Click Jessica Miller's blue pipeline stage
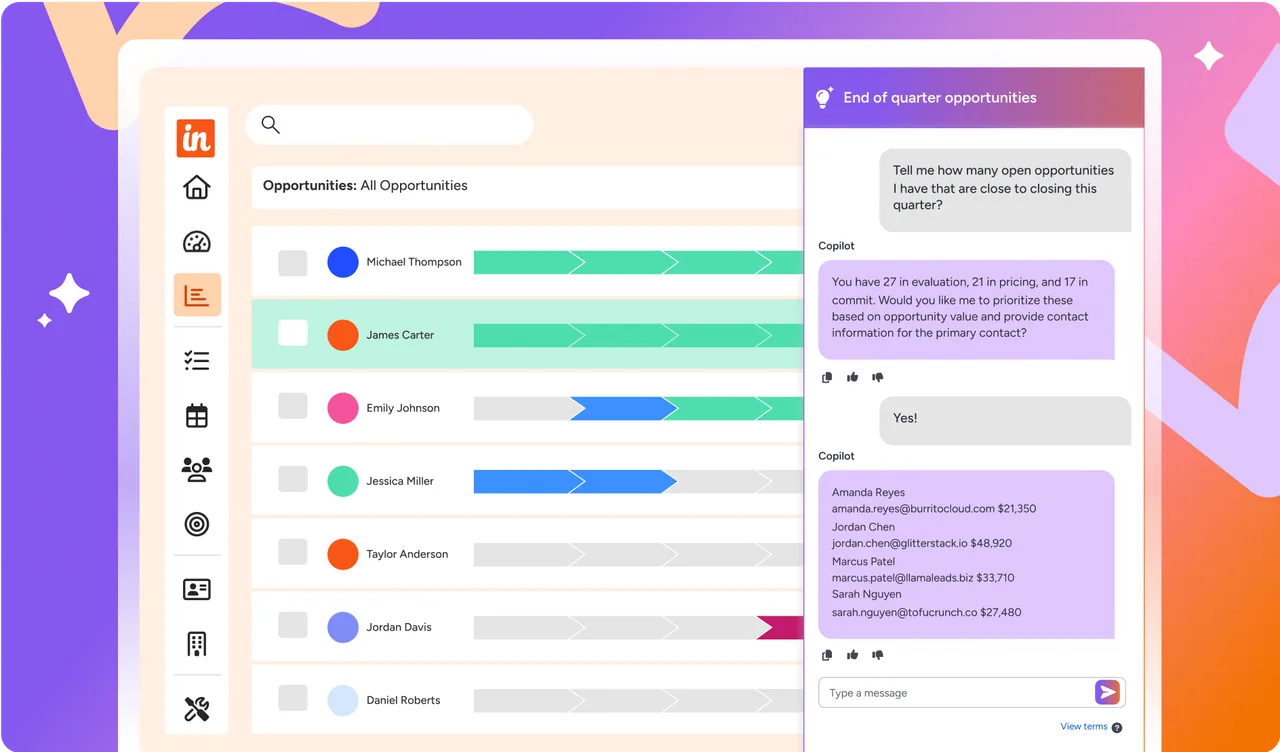1280x752 pixels. (x=575, y=481)
